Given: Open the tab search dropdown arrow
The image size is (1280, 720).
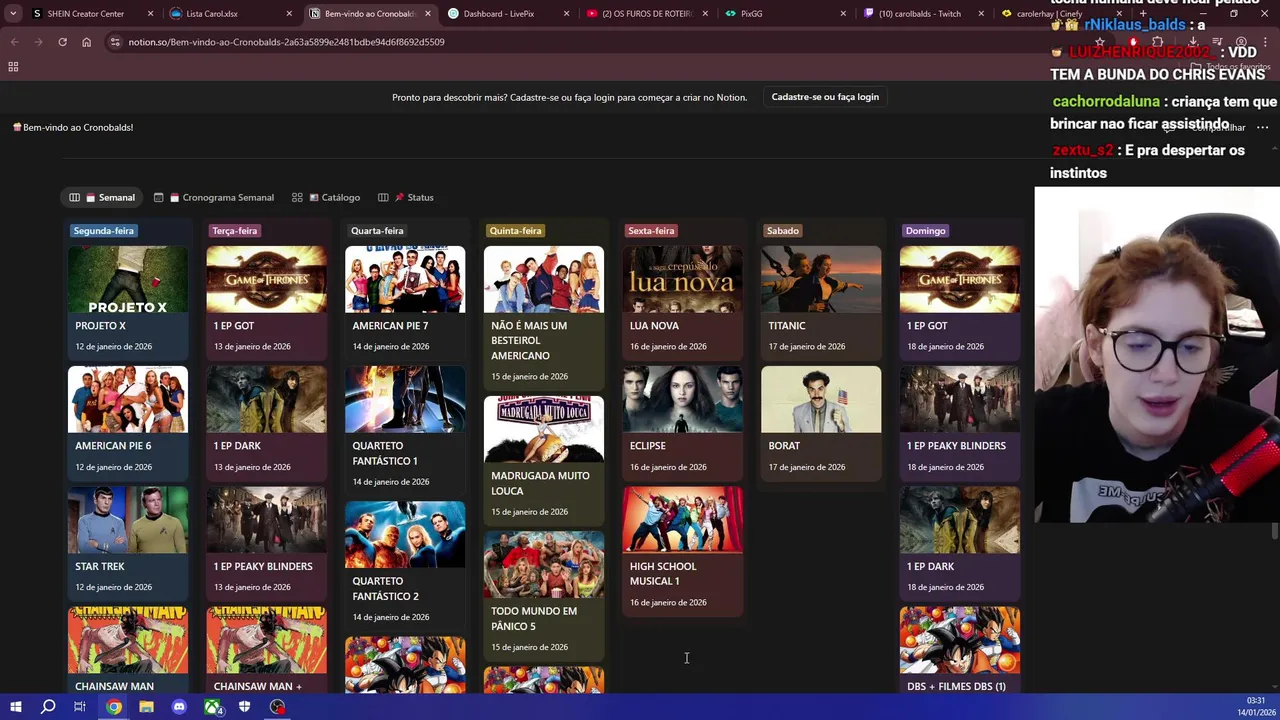Looking at the screenshot, I should 13,14.
